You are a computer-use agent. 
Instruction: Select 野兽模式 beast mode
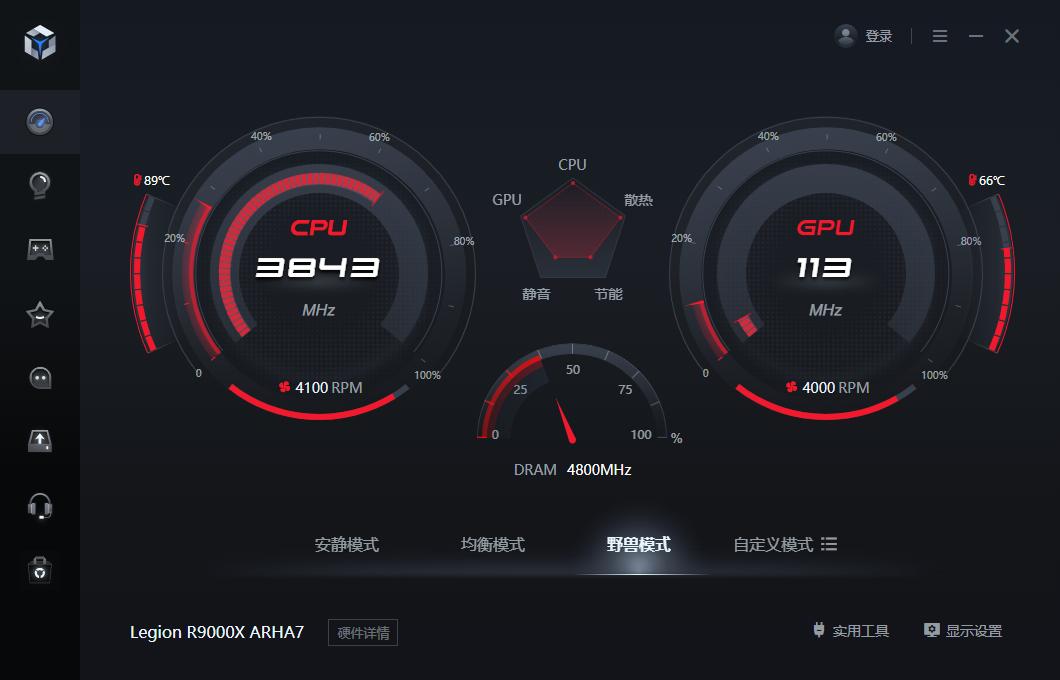[x=639, y=545]
